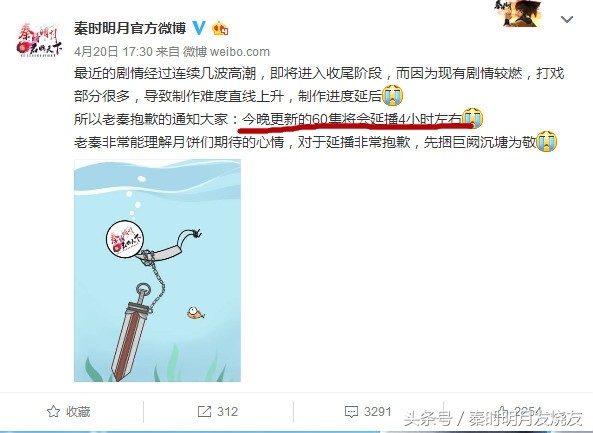Click the star 收藏 favorite icon

[x=53, y=411]
